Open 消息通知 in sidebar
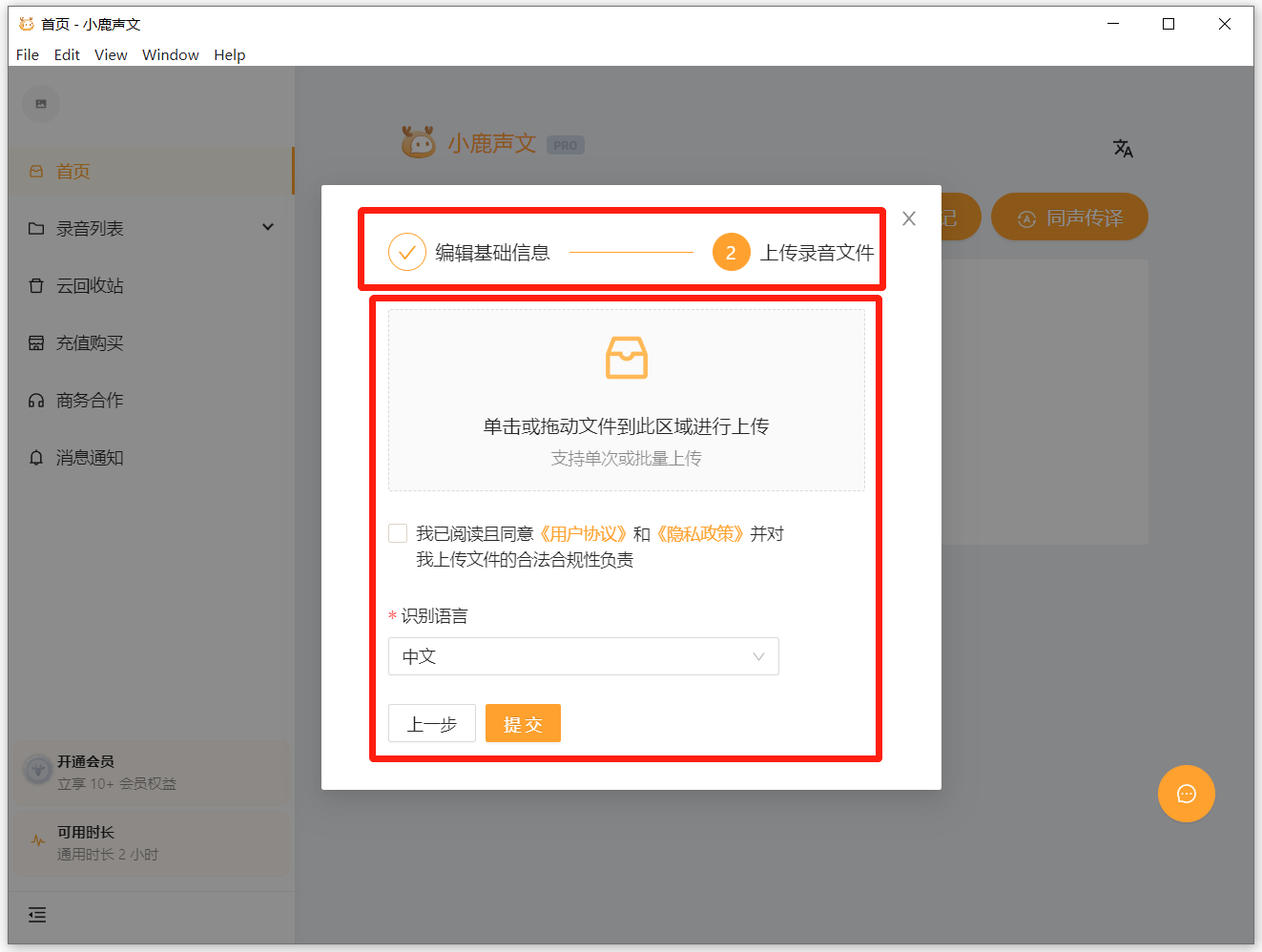 click(151, 458)
